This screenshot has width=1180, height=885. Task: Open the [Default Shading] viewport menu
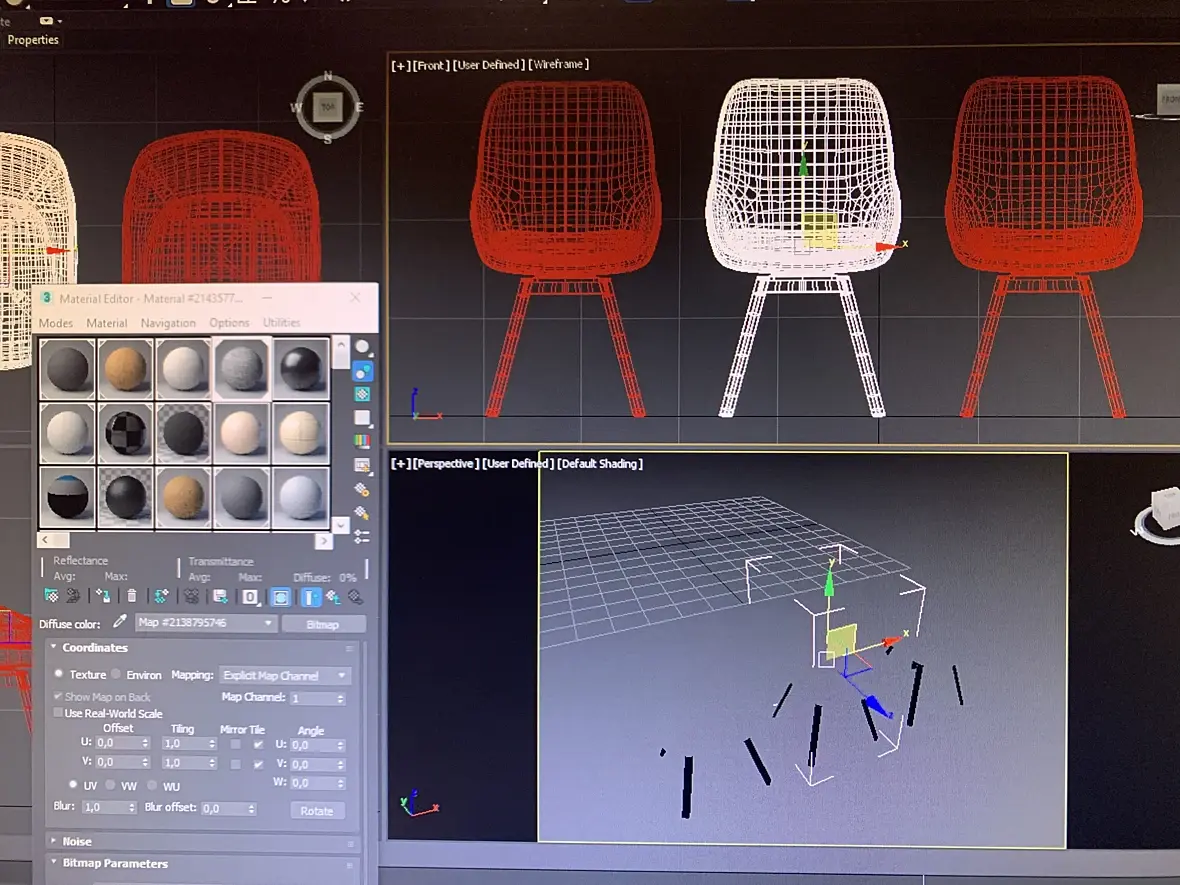(600, 464)
